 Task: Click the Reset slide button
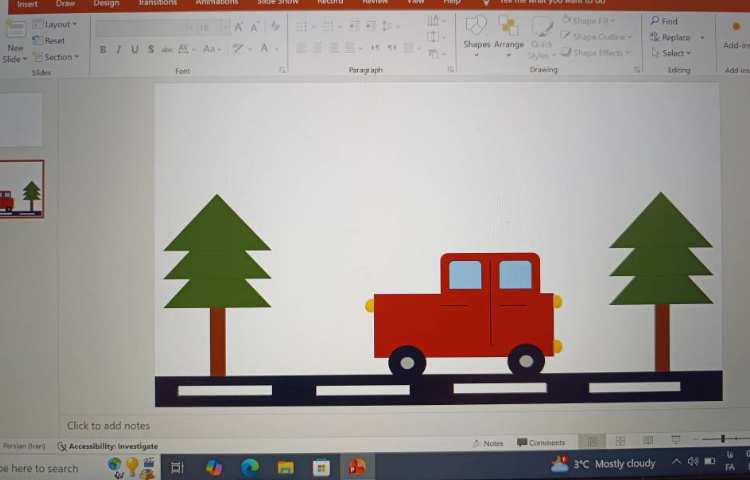click(49, 41)
